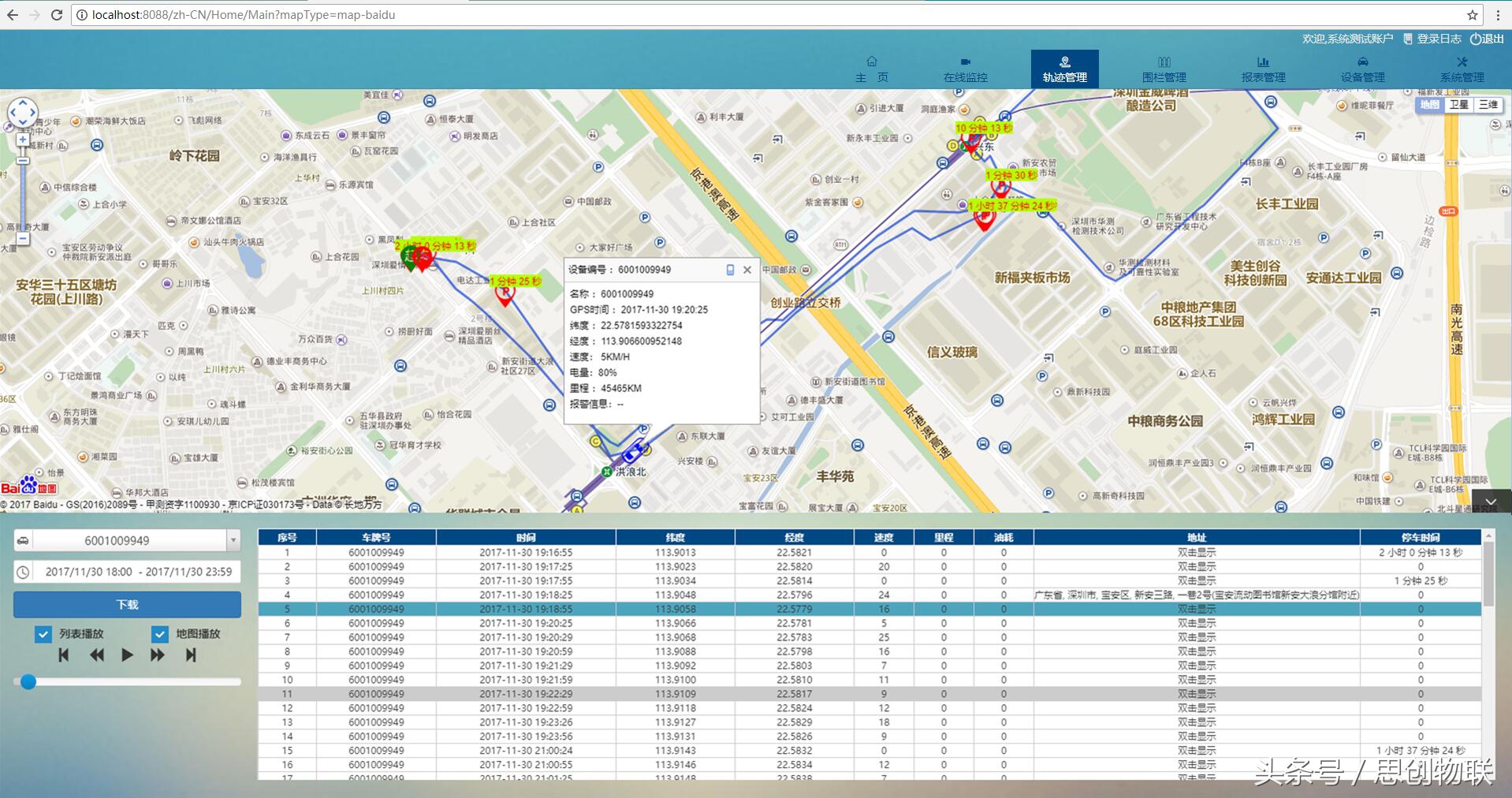Collapse map using bottom-right chevron
1512x798 pixels.
(x=1490, y=502)
